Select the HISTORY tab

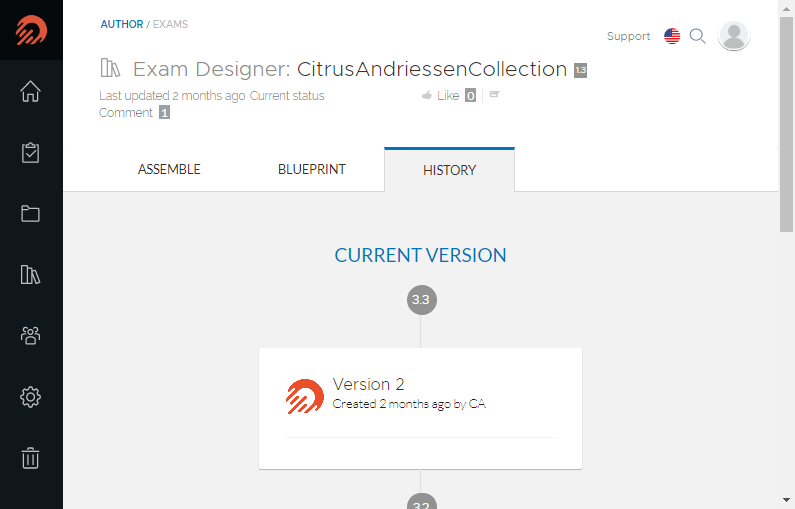click(450, 170)
